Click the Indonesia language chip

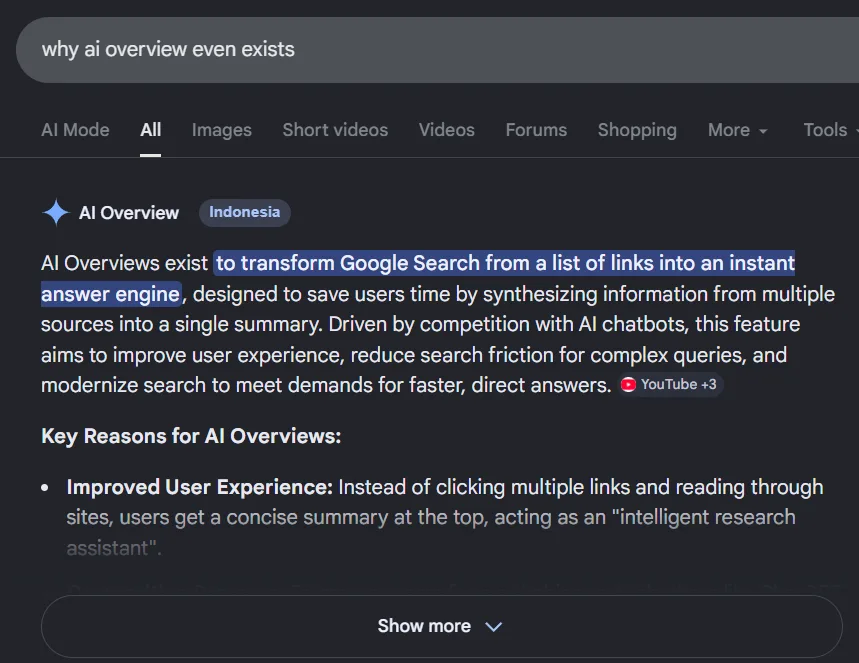(244, 212)
